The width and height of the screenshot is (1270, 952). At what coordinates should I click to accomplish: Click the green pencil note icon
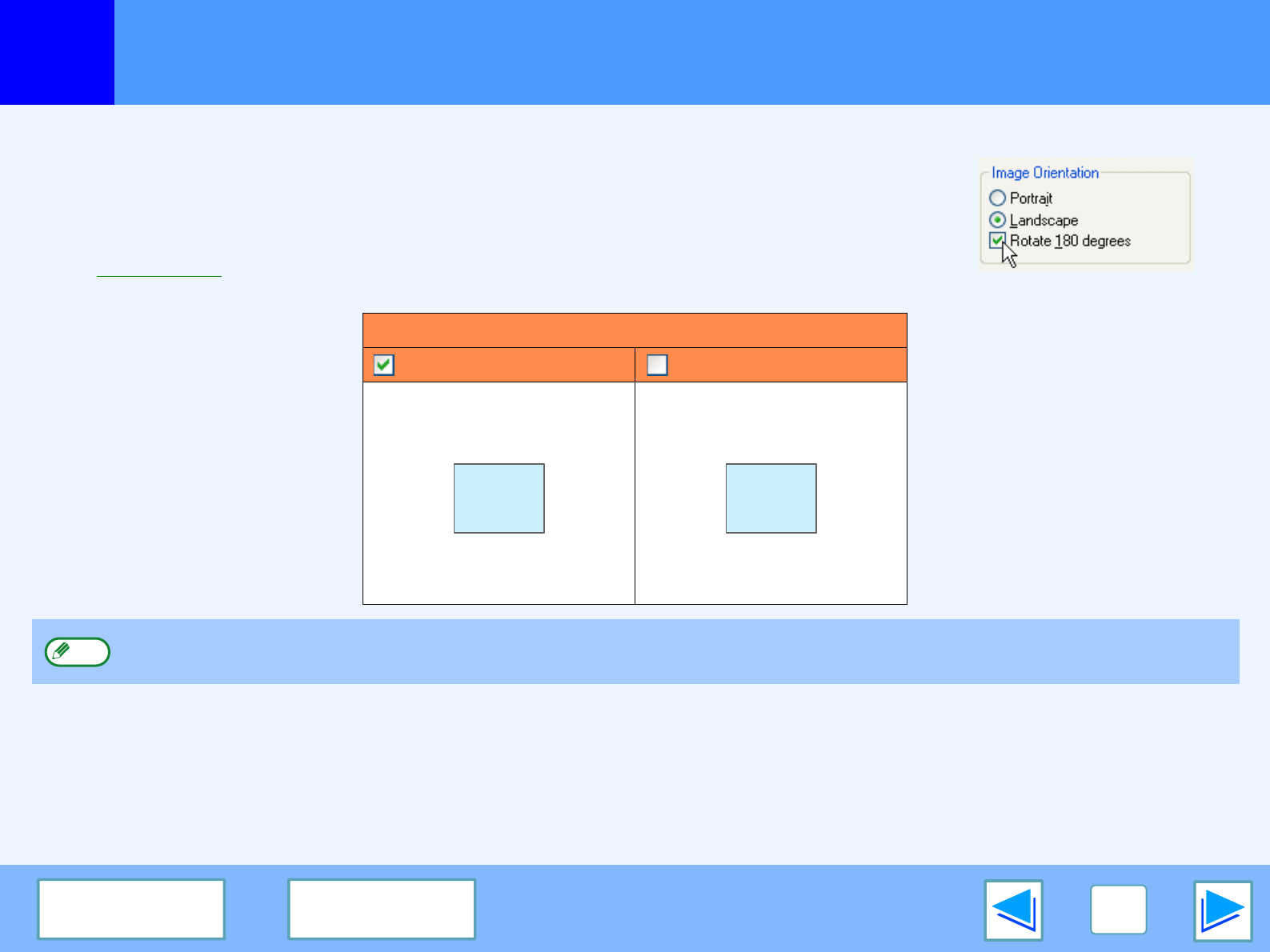(77, 652)
